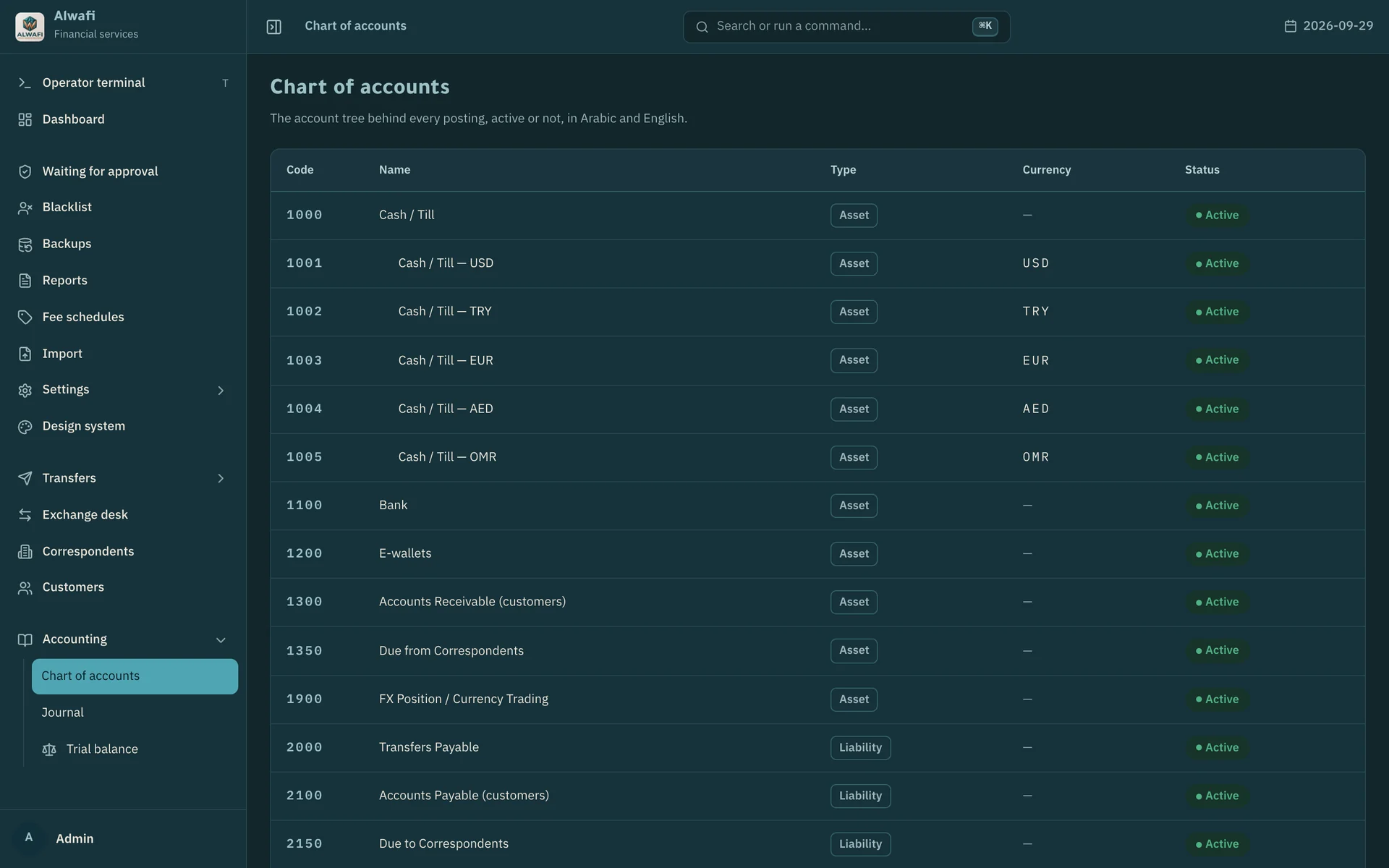Click FX Position / Currency Trading
The width and height of the screenshot is (1389, 868).
[464, 699]
